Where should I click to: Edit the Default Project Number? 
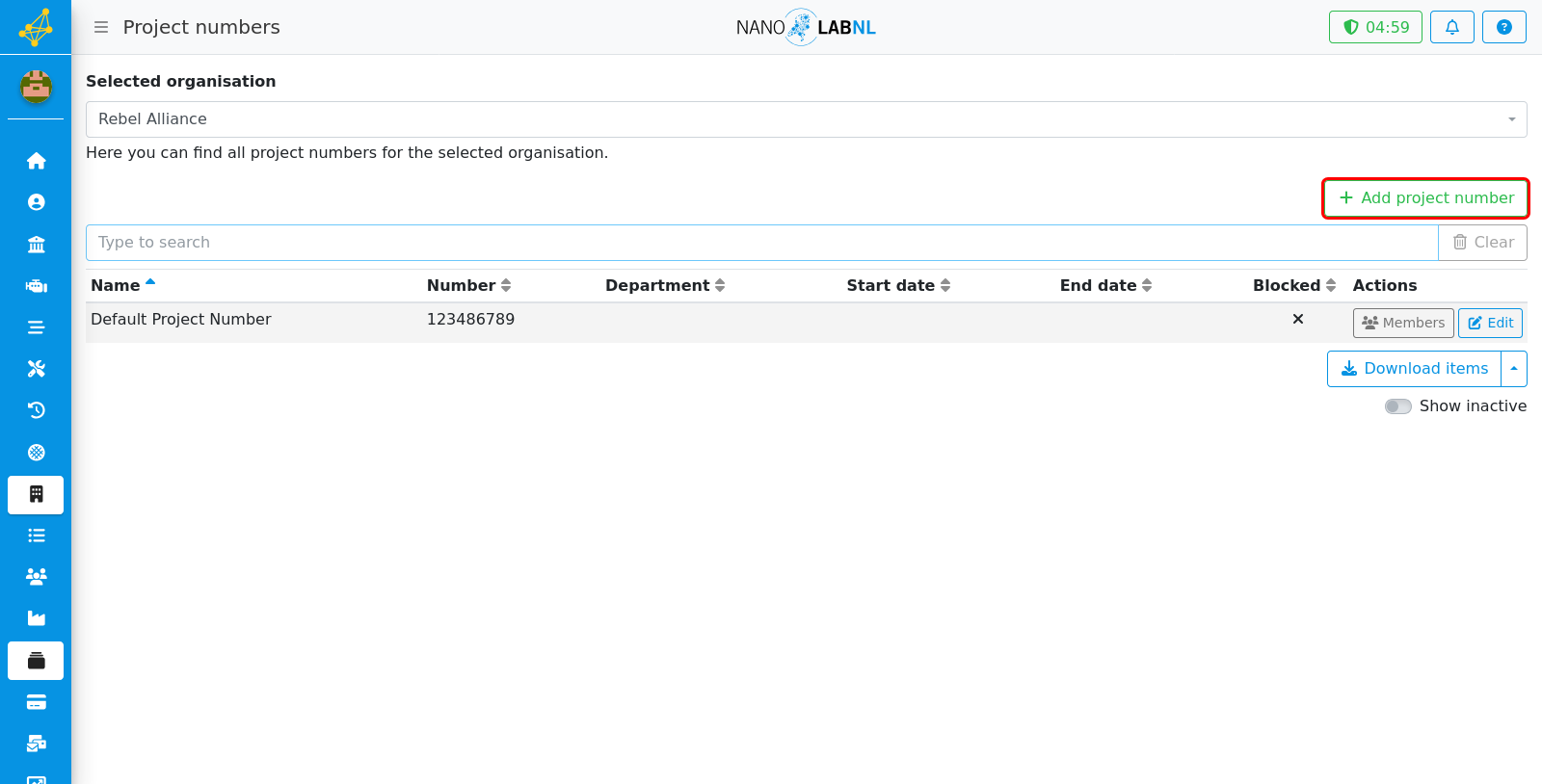[1490, 323]
